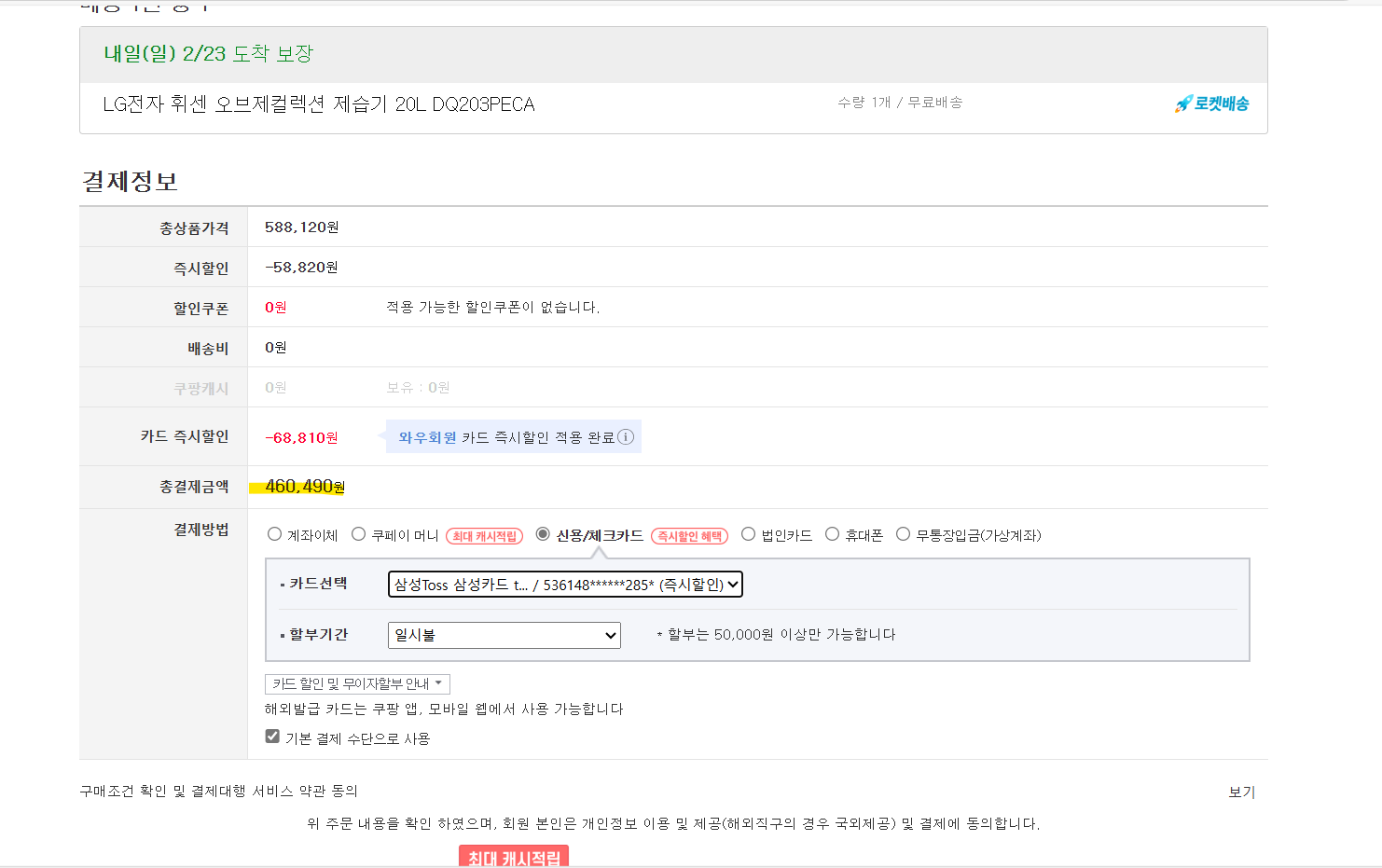Select 쿠페이 머니 payment method
The height and width of the screenshot is (868, 1382).
[358, 534]
